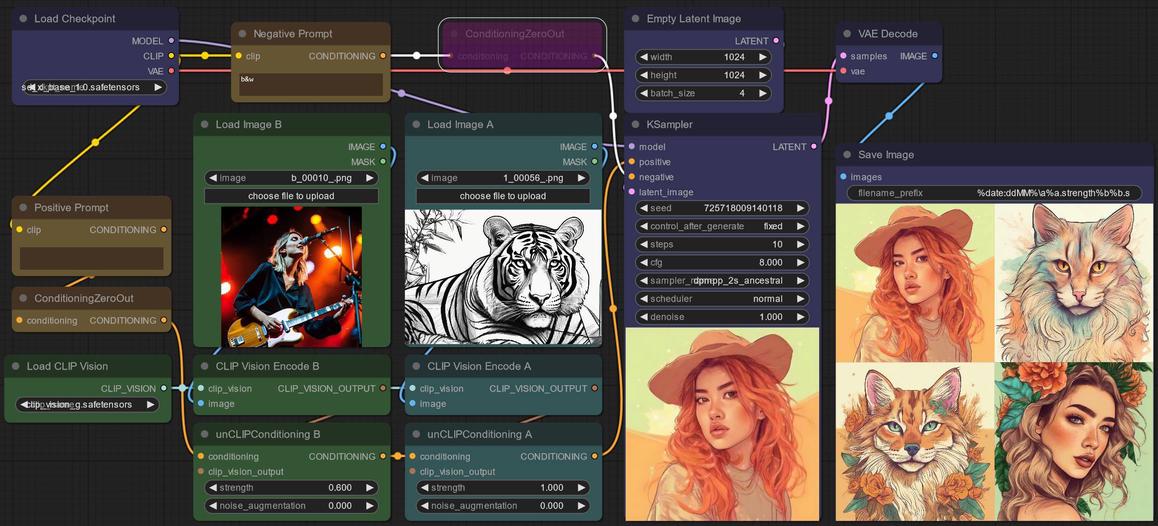Open the scheduler dropdown set to normal
This screenshot has height=526, width=1158.
pyautogui.click(x=722, y=299)
